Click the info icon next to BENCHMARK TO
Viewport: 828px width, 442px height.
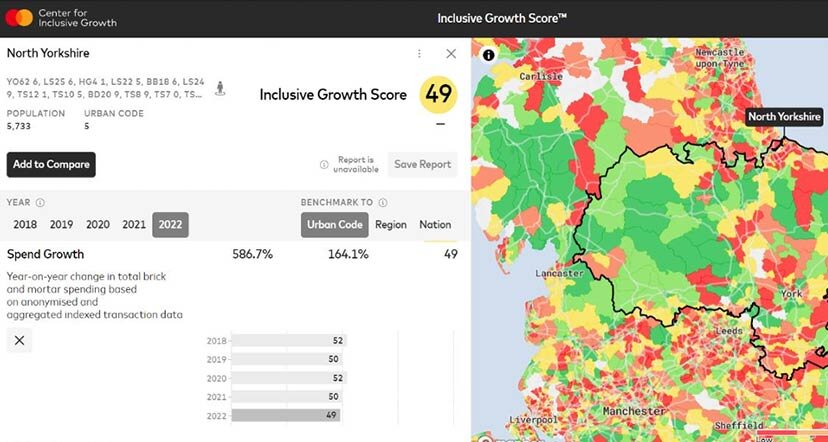point(383,202)
